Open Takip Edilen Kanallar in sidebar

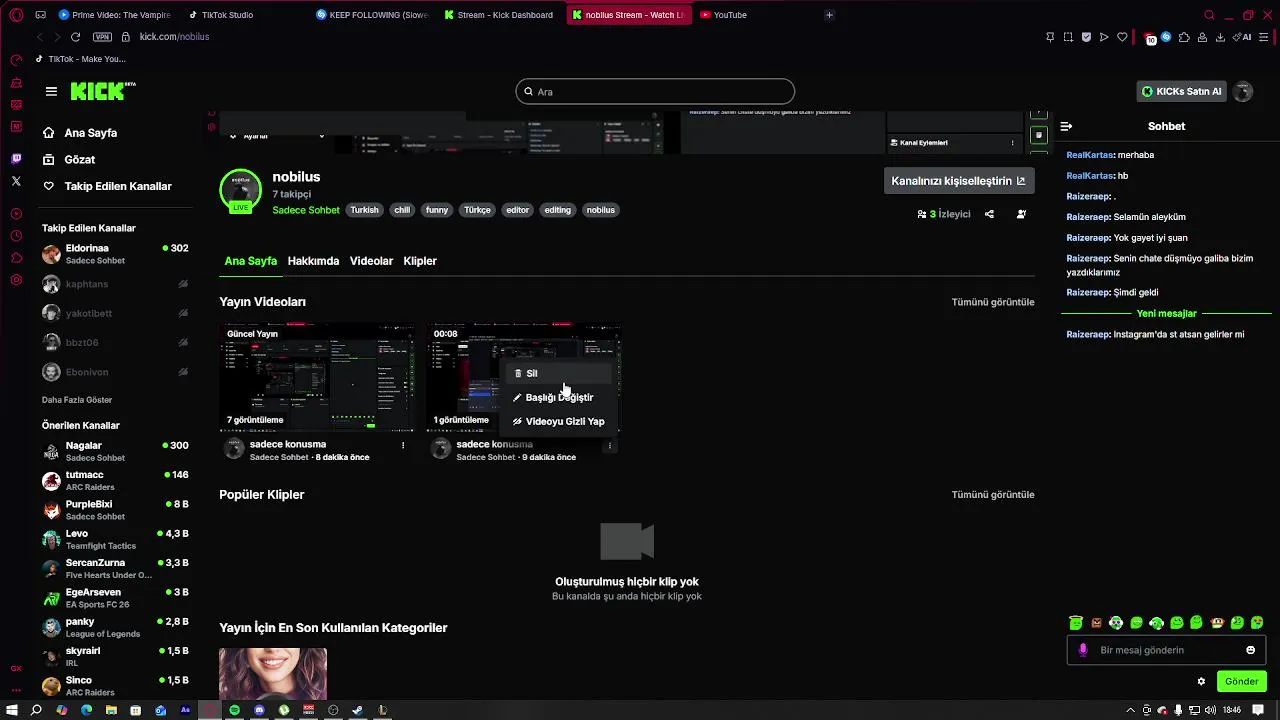[107, 186]
